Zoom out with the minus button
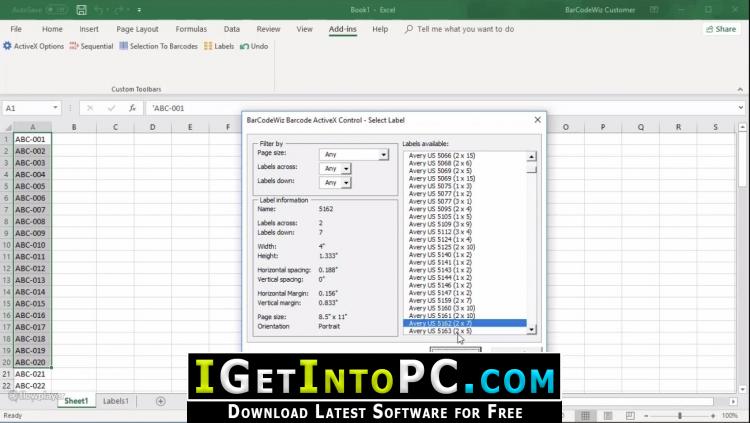 pos(646,416)
